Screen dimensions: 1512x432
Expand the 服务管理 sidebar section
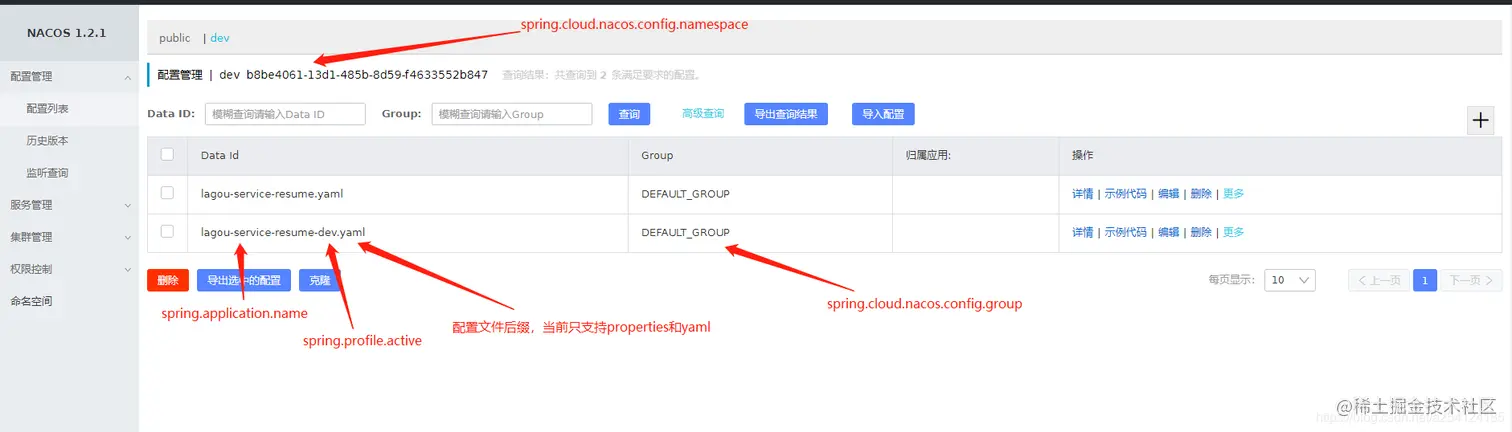(69, 205)
